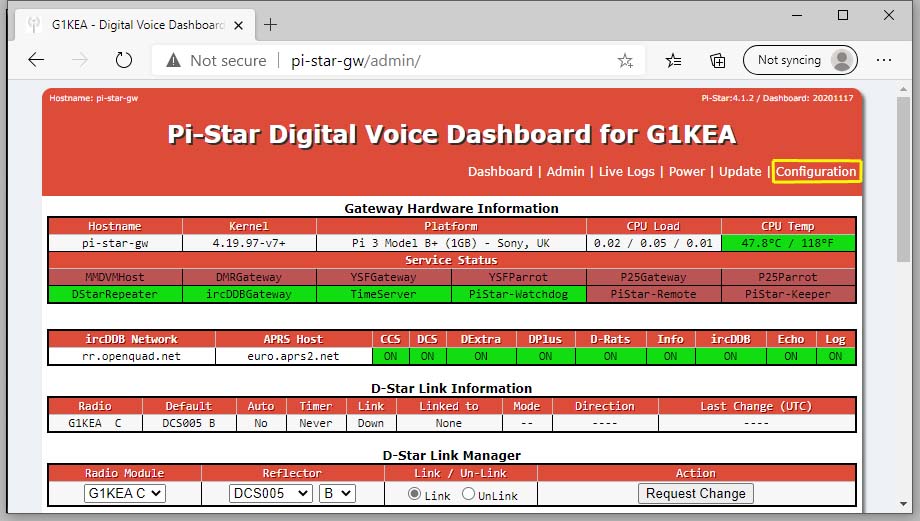The height and width of the screenshot is (521, 920).
Task: Add this page to favorites star icon
Action: pos(625,60)
